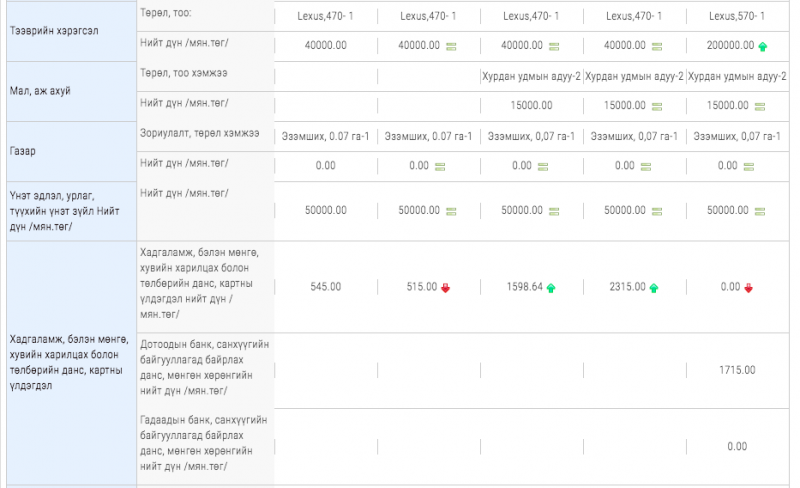Click first equals icon in the 50000.00 row
Viewport: 800px width, 488px height.
tap(451, 211)
